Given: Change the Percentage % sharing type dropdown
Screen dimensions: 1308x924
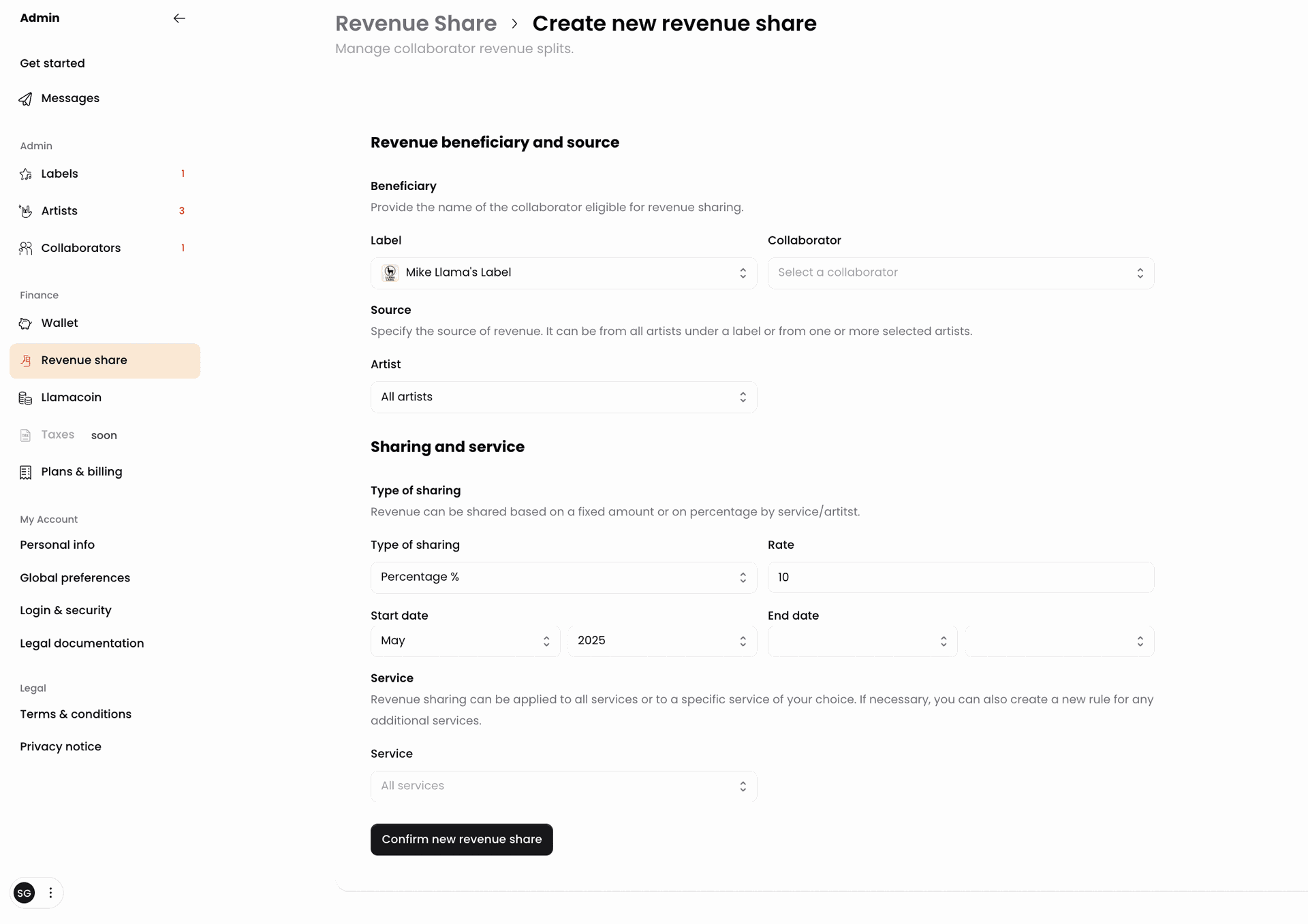Looking at the screenshot, I should tap(563, 577).
